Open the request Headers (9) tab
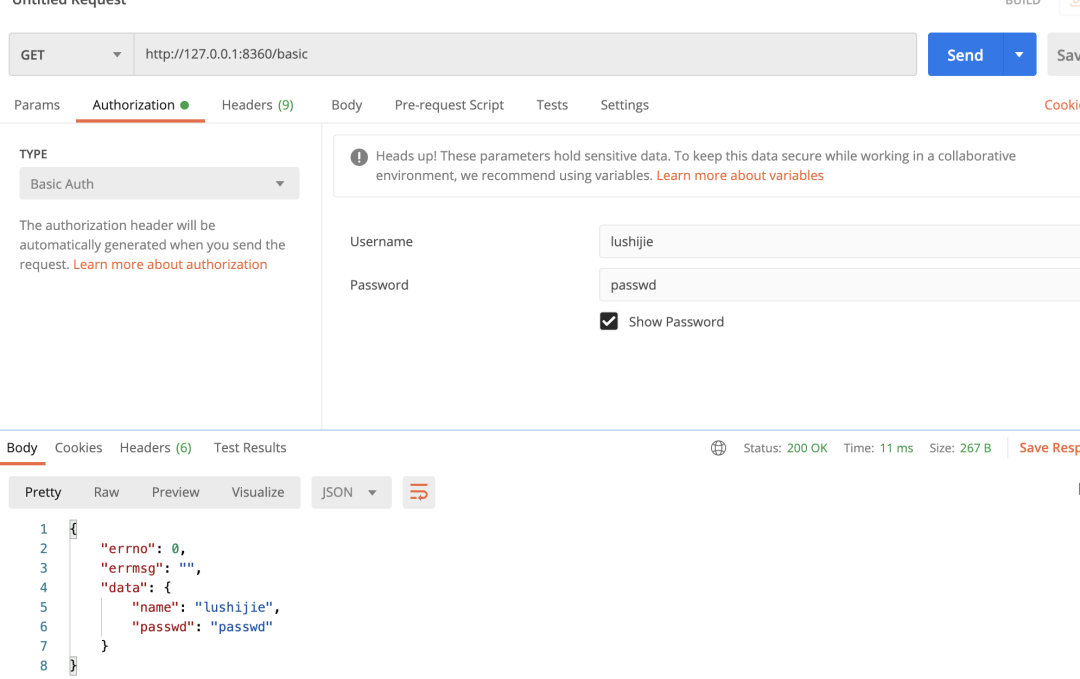Screen dimensions: 1080x679 pyautogui.click(x=257, y=105)
